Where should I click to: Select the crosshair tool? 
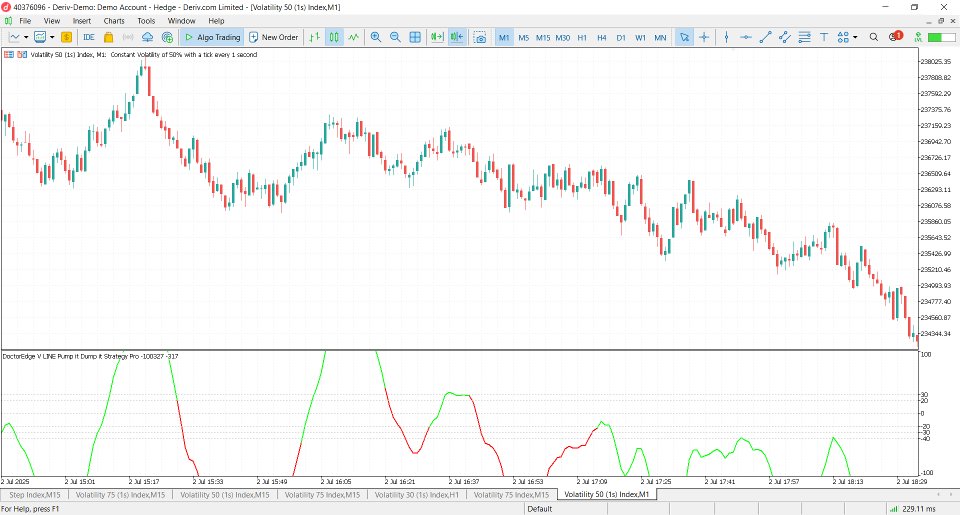tap(704, 37)
